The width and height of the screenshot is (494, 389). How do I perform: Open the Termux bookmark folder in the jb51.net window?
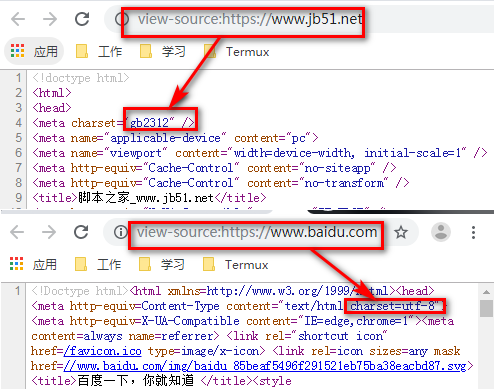pyautogui.click(x=237, y=51)
